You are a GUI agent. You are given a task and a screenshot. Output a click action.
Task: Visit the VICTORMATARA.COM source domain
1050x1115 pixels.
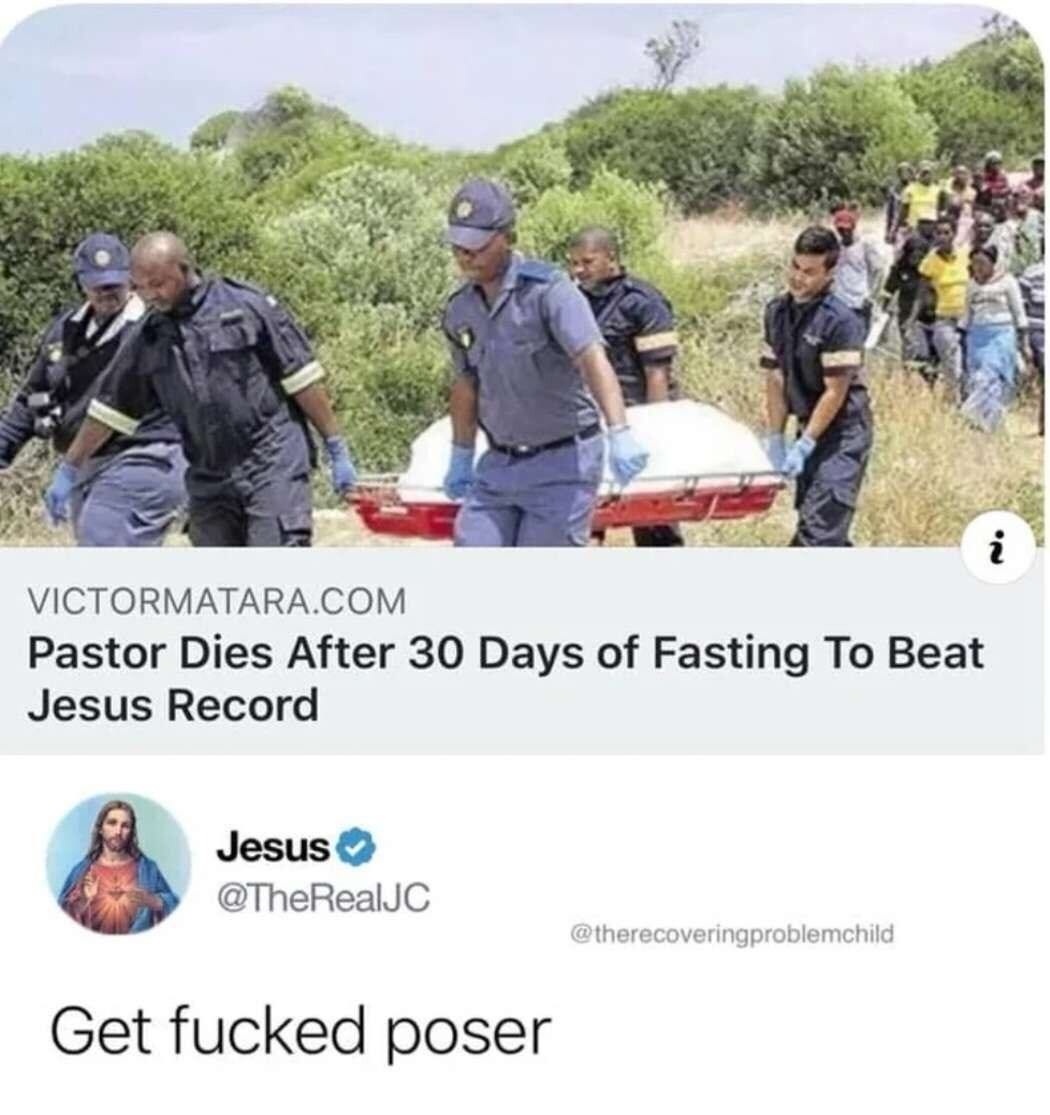point(217,602)
